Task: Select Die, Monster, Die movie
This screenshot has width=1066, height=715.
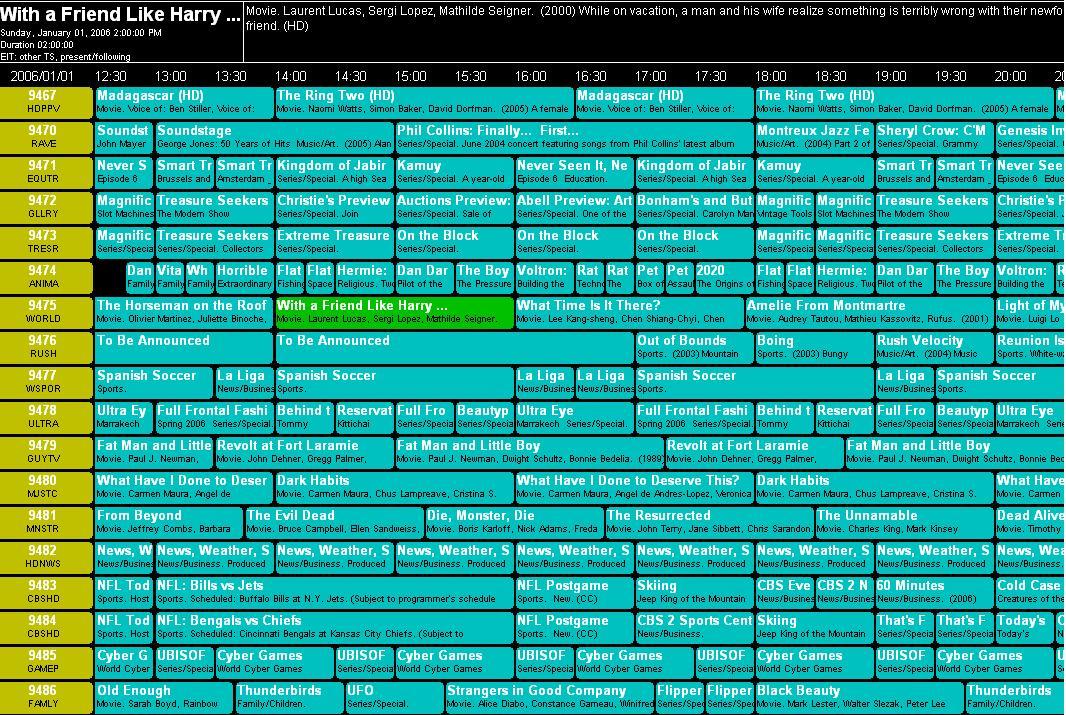Action: [x=514, y=522]
